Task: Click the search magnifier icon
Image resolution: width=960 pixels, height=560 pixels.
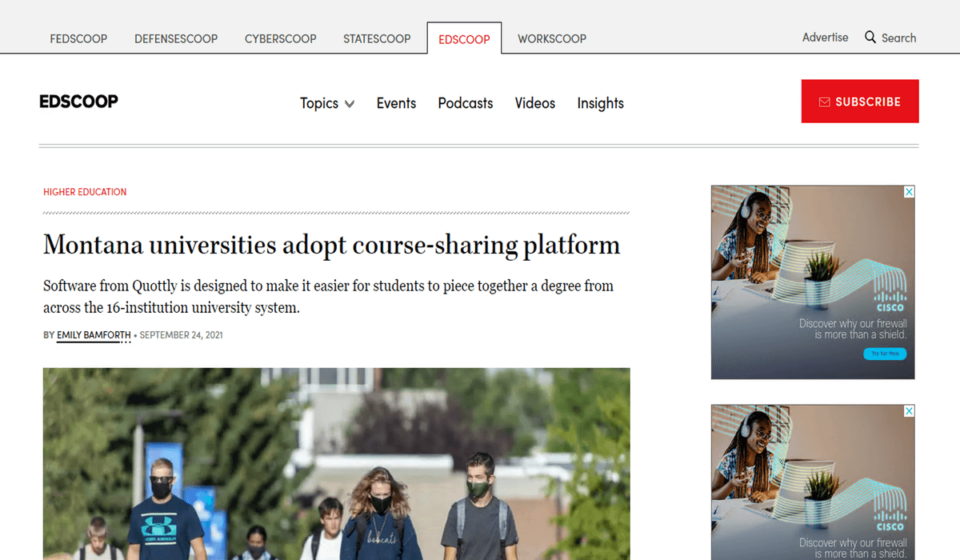Action: point(871,37)
